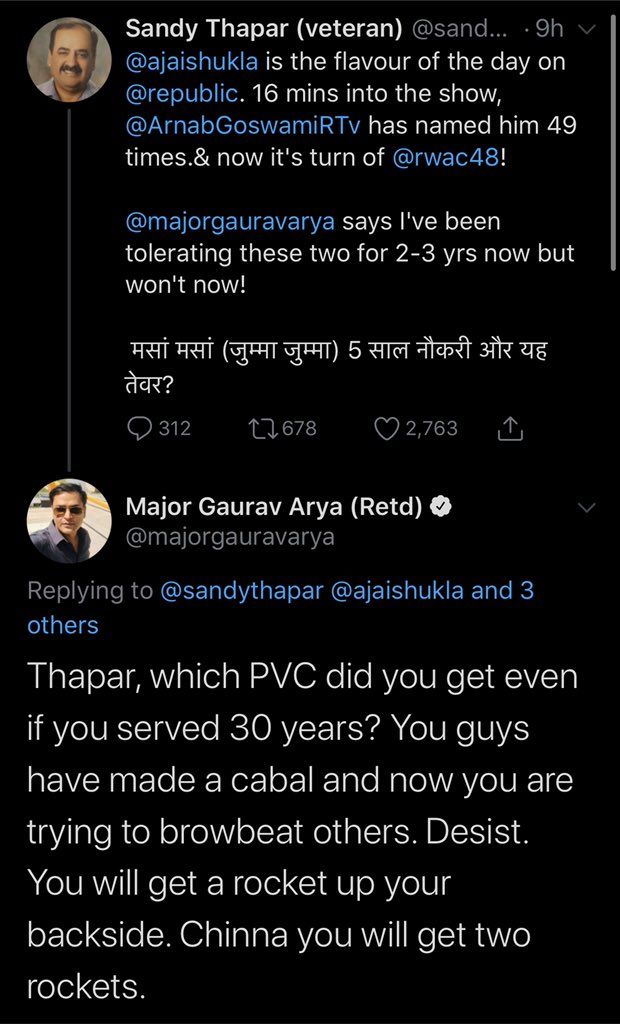
Task: Open Major Gaurav Arya's profile picture
Action: point(68,521)
